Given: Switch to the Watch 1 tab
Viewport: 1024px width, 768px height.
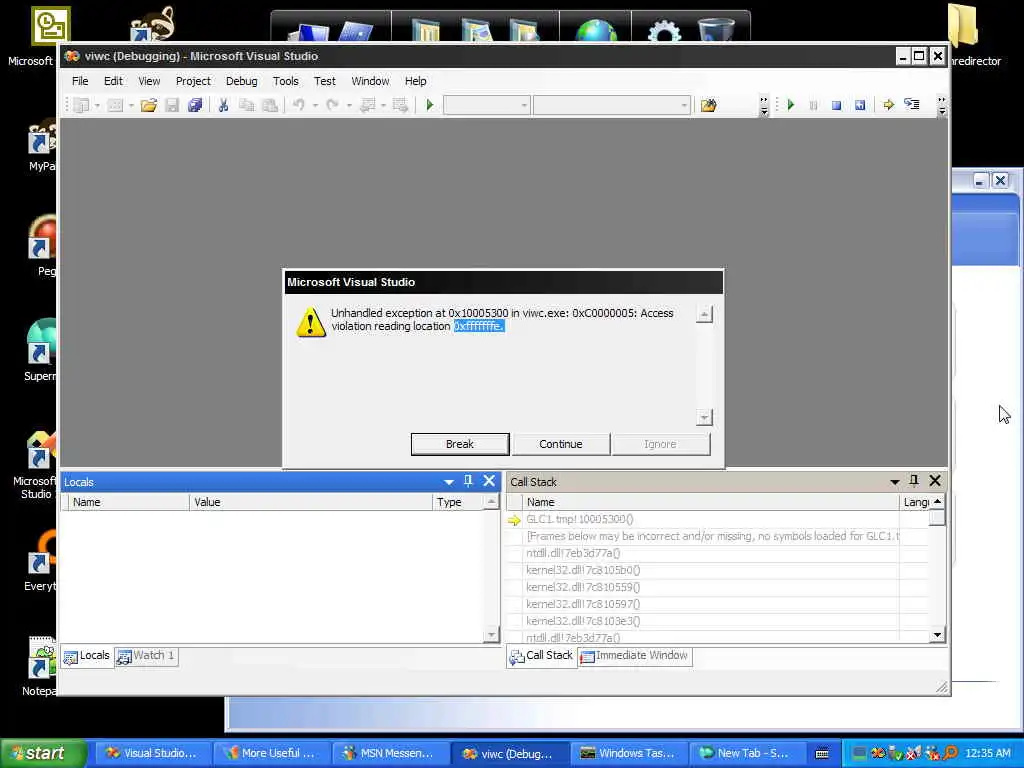Looking at the screenshot, I should point(146,656).
